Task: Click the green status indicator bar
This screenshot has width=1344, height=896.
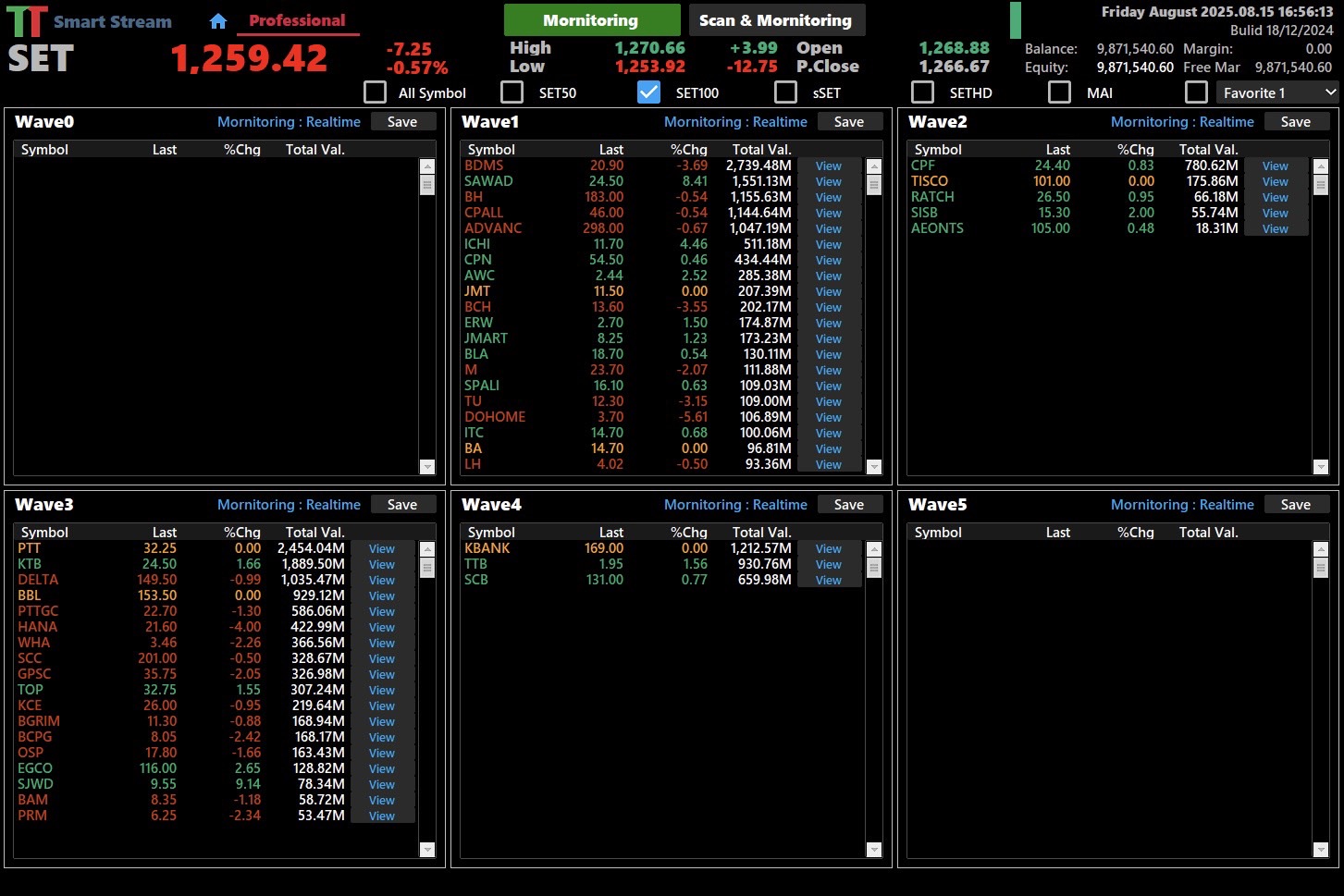Action: coord(1016,20)
